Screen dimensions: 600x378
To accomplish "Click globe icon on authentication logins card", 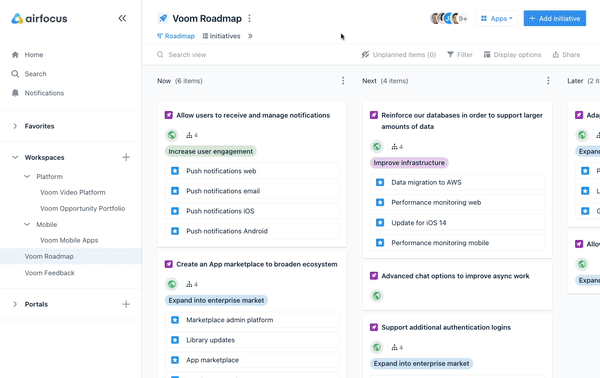I will [x=377, y=347].
